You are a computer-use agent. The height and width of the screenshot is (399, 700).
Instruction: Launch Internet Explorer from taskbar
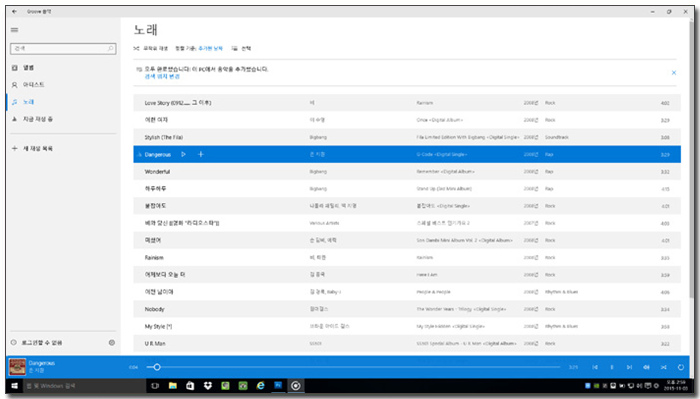point(260,386)
